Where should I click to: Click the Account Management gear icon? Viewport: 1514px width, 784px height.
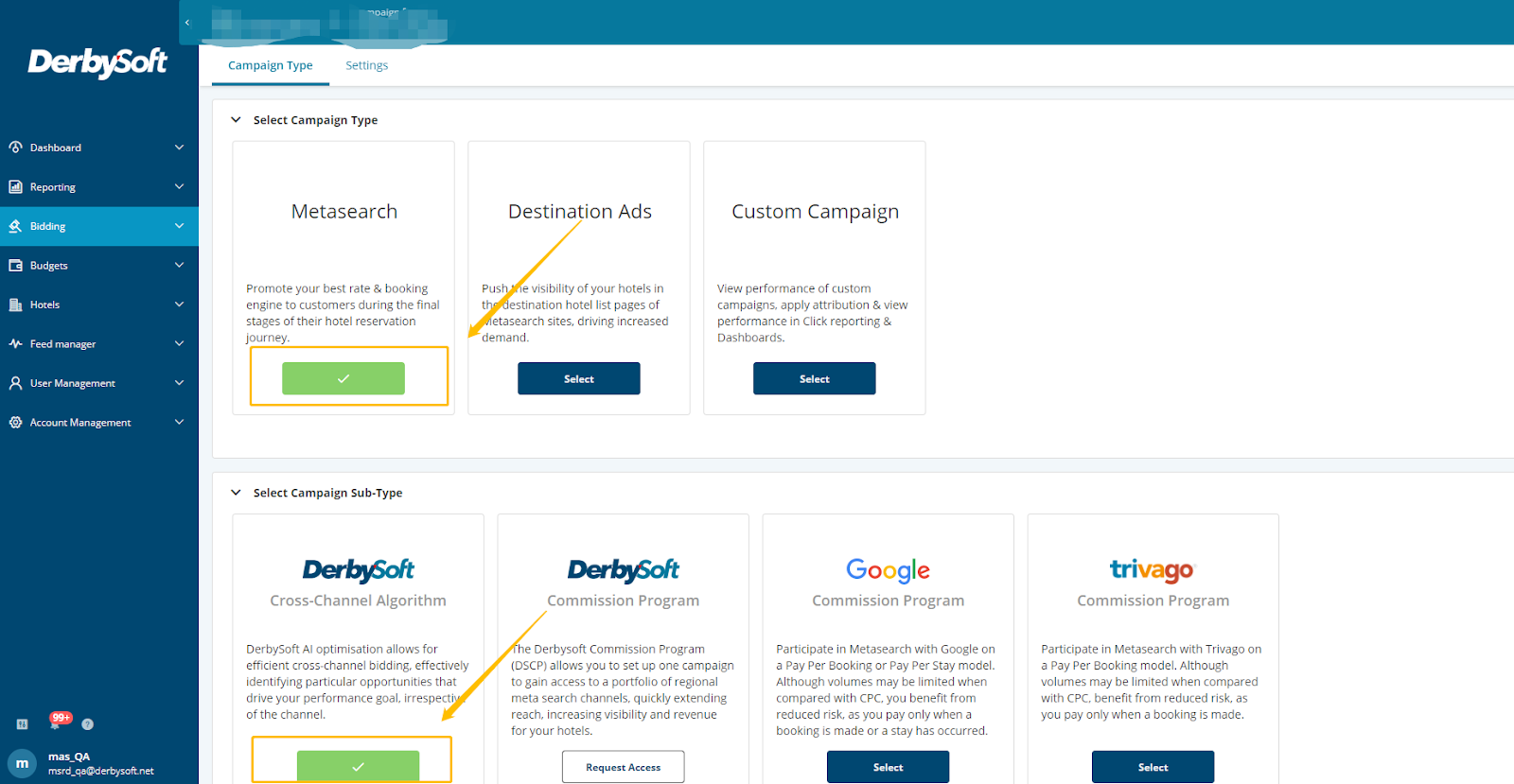pyautogui.click(x=15, y=423)
